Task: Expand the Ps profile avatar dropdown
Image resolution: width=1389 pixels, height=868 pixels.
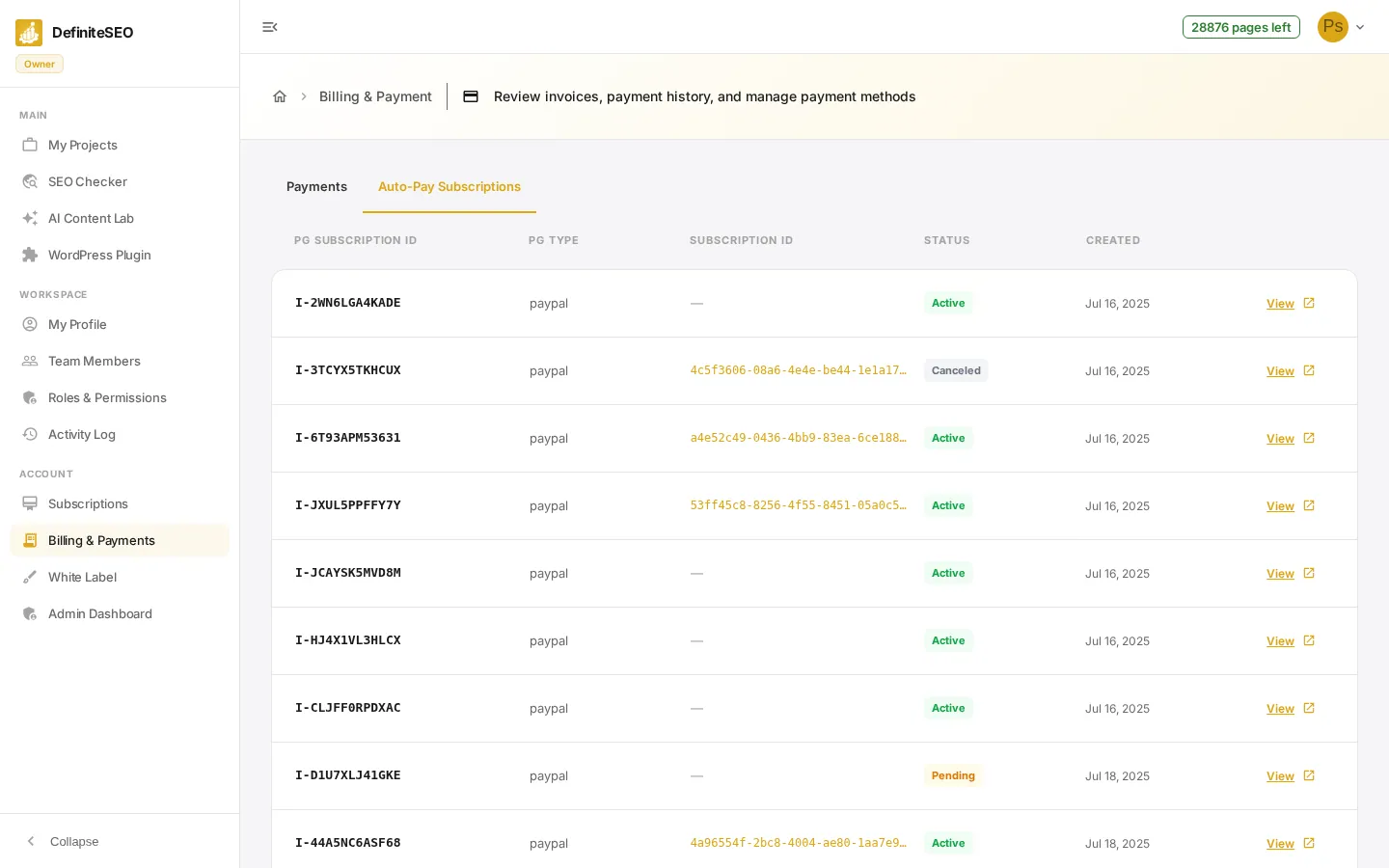Action: pyautogui.click(x=1342, y=27)
